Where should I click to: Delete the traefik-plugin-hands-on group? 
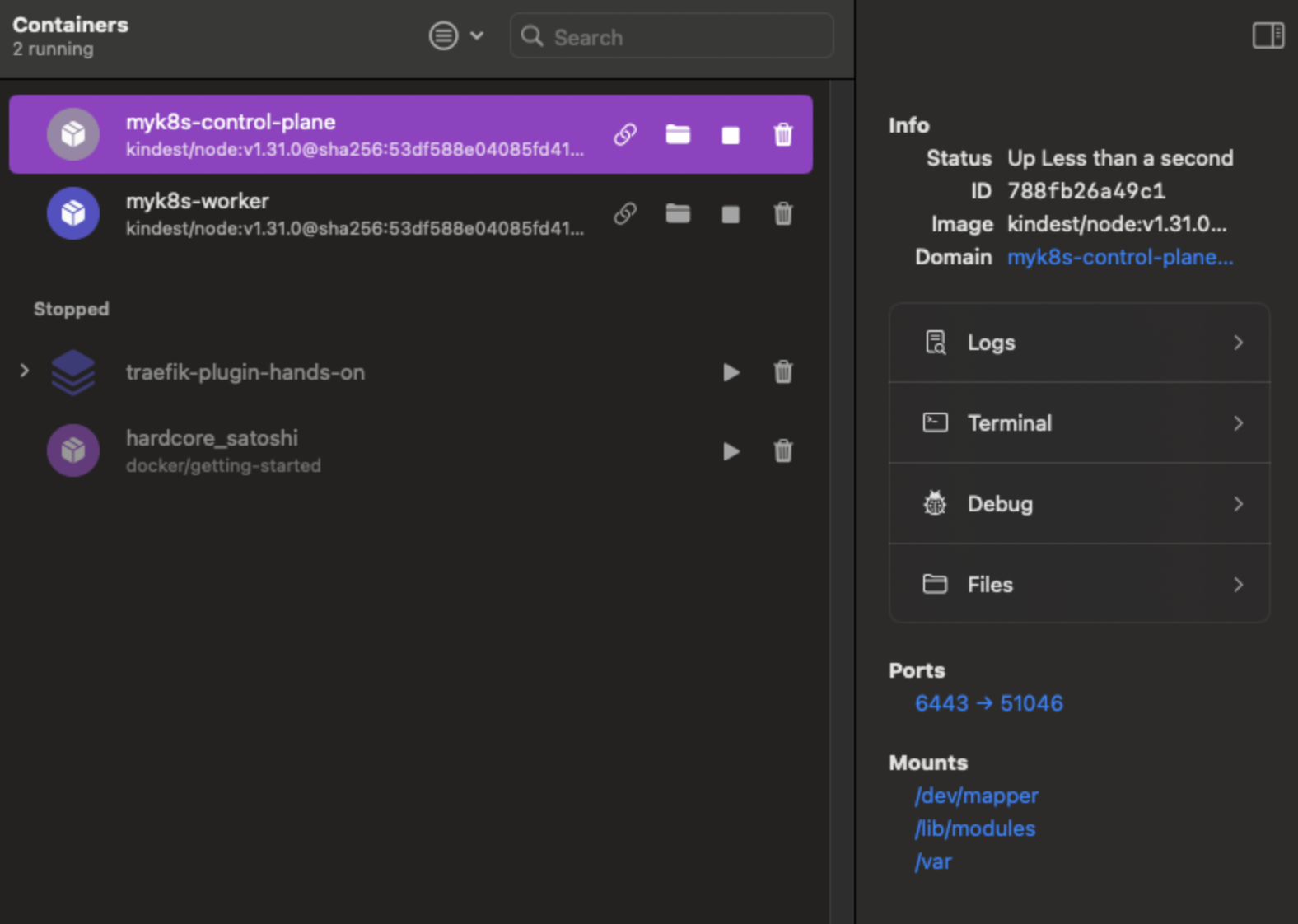click(783, 371)
